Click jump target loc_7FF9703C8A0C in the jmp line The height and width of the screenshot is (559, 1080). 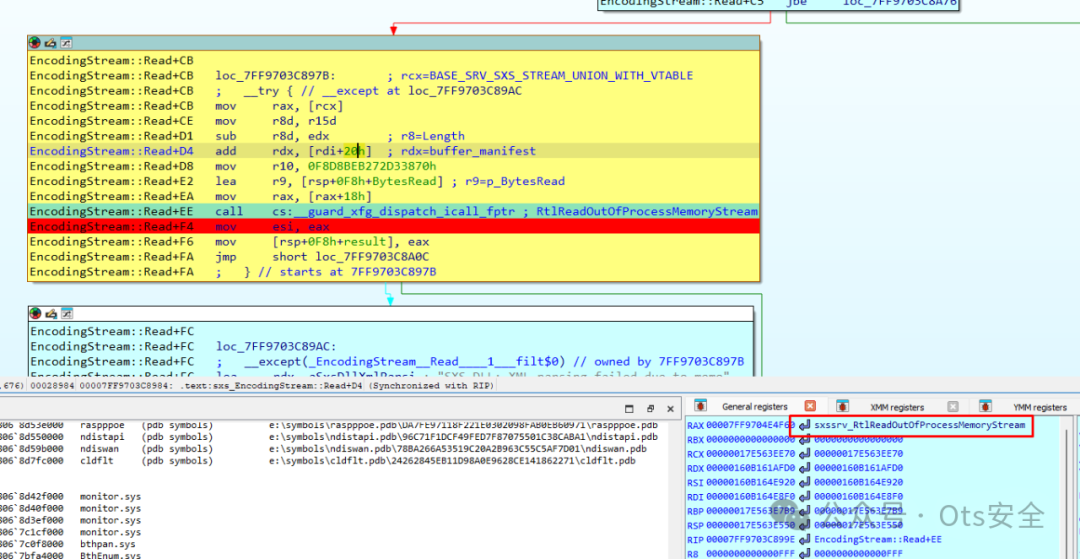371,257
